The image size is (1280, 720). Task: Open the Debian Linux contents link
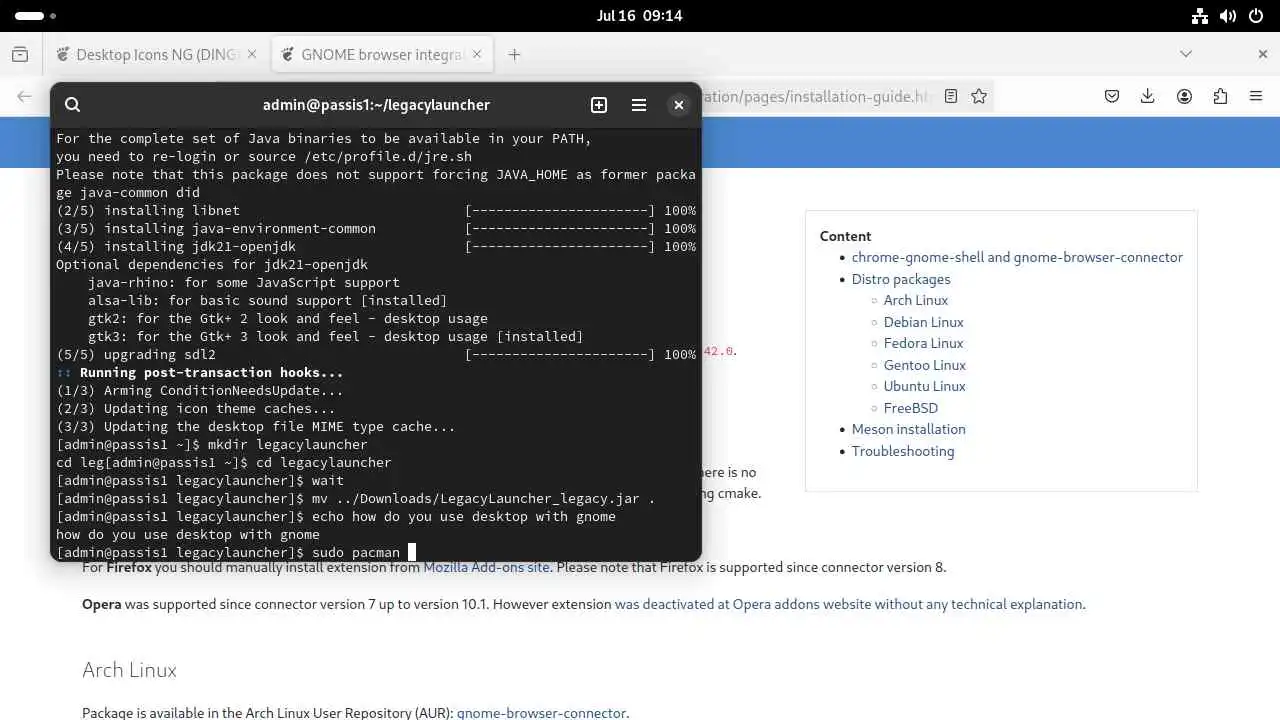coord(923,322)
